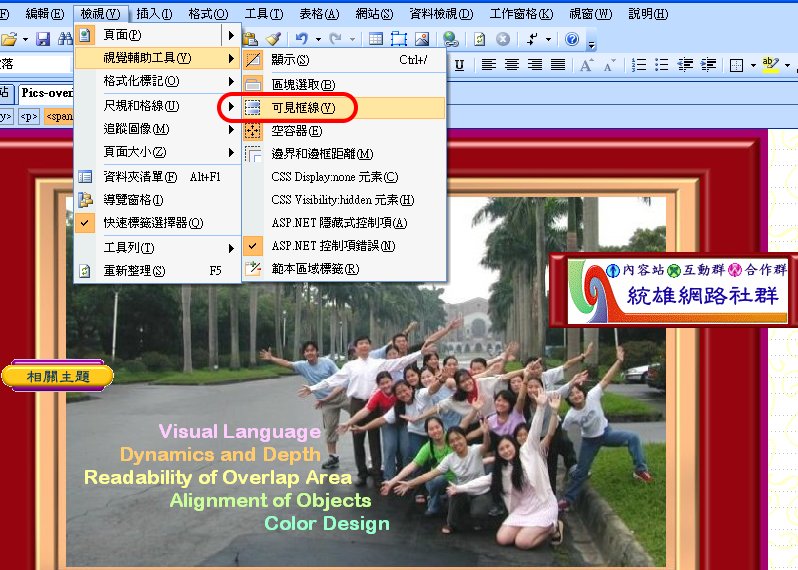Viewport: 798px width, 570px height.
Task: Open the 工作窗格 menu
Action: tap(521, 14)
